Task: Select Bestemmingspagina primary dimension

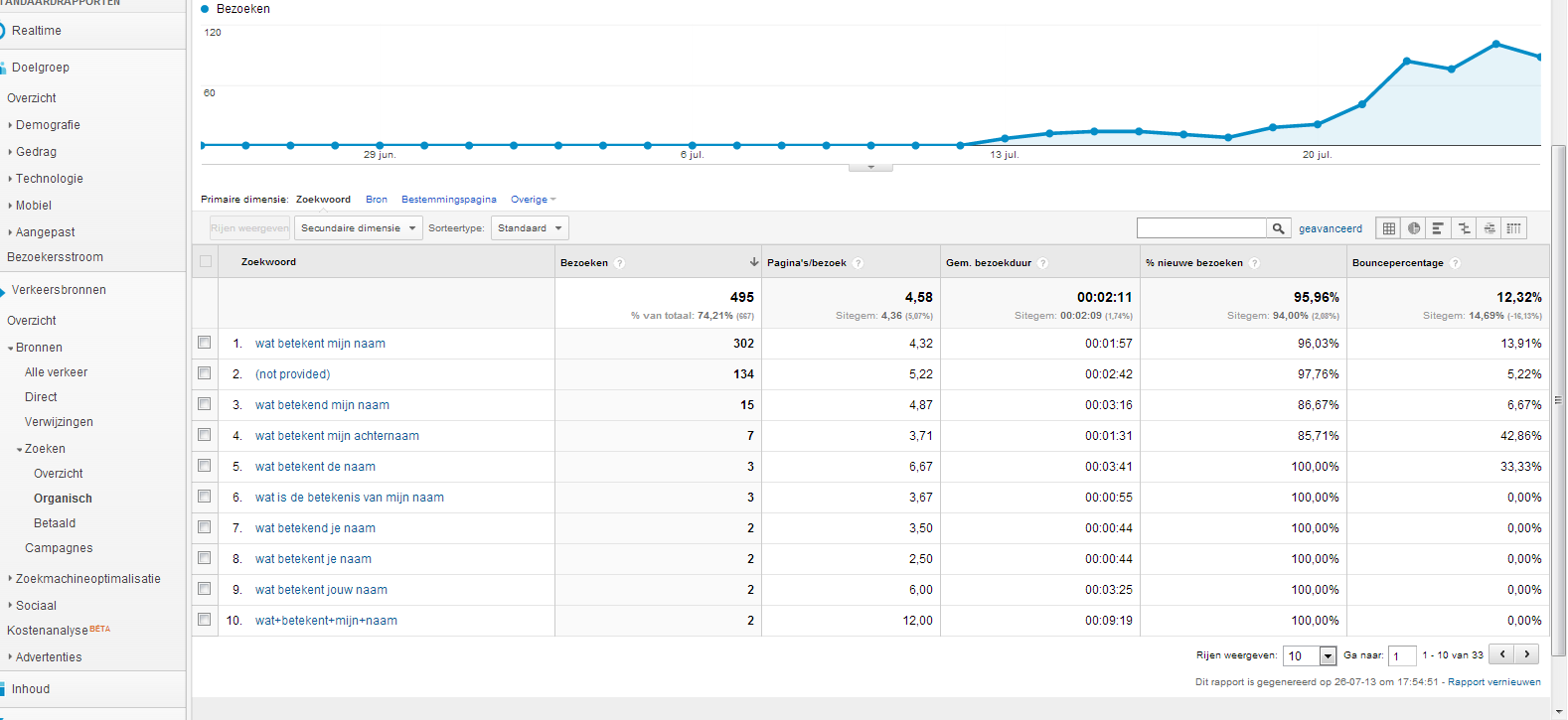Action: (449, 200)
